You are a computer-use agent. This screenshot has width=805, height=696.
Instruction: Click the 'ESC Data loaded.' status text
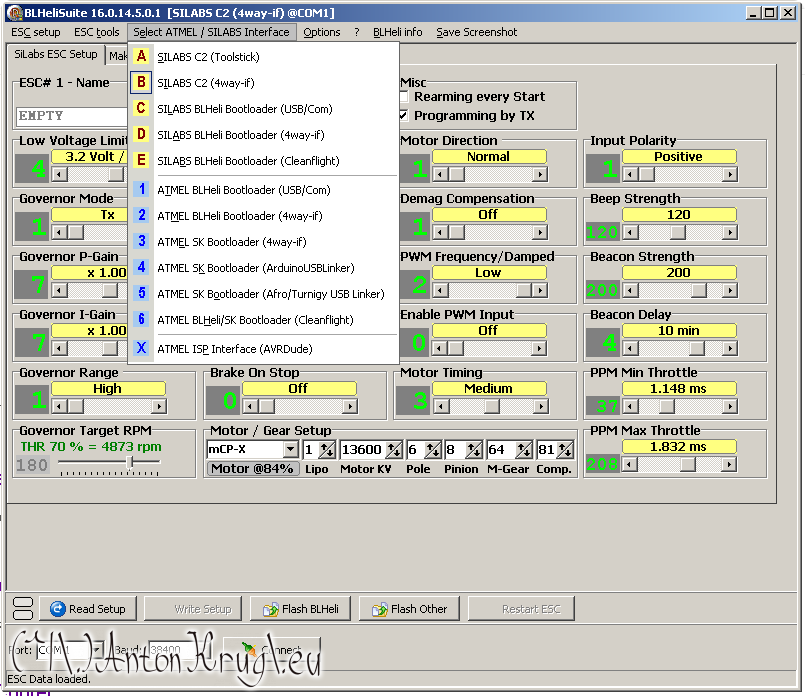pyautogui.click(x=49, y=679)
